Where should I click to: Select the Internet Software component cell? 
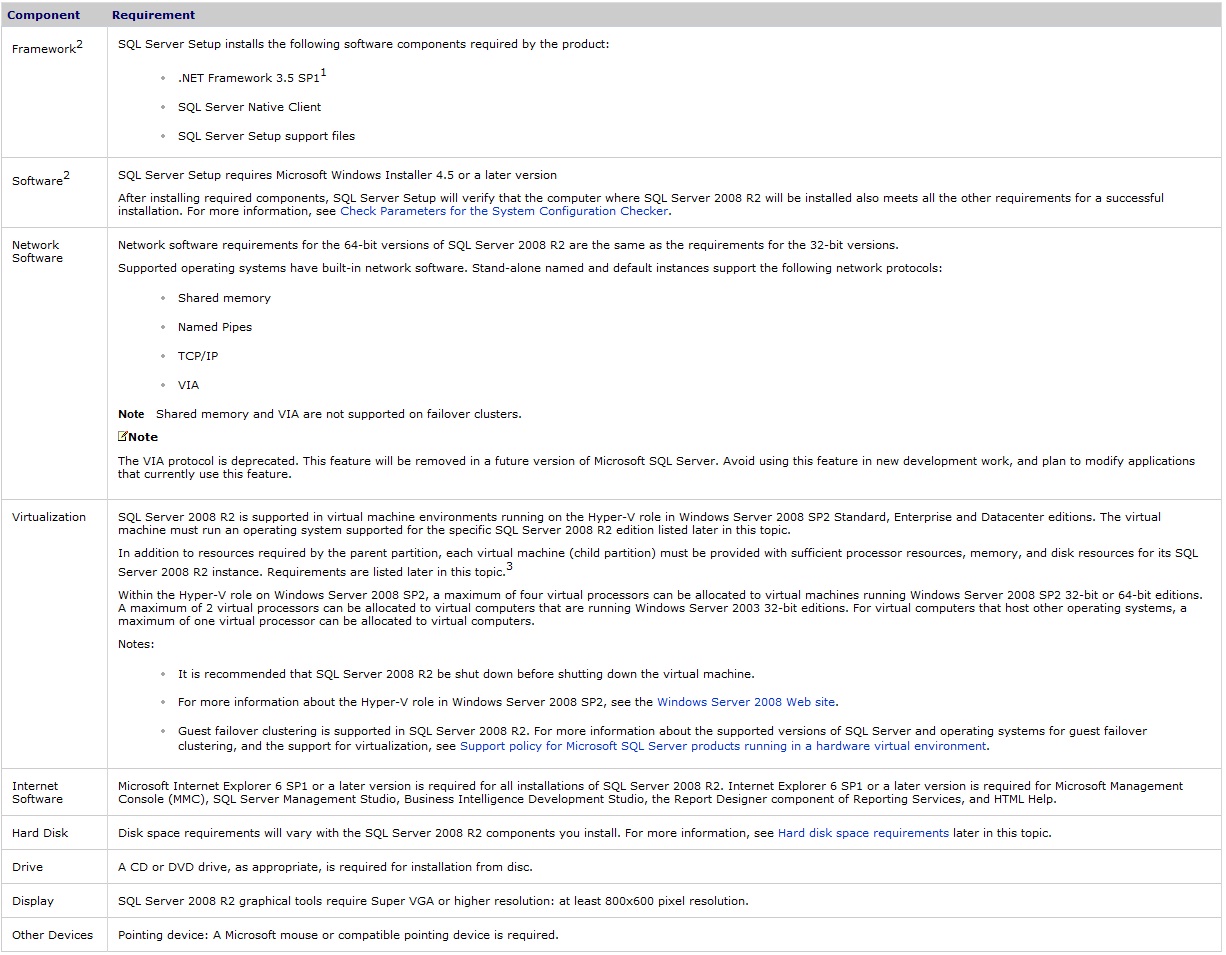click(x=55, y=793)
